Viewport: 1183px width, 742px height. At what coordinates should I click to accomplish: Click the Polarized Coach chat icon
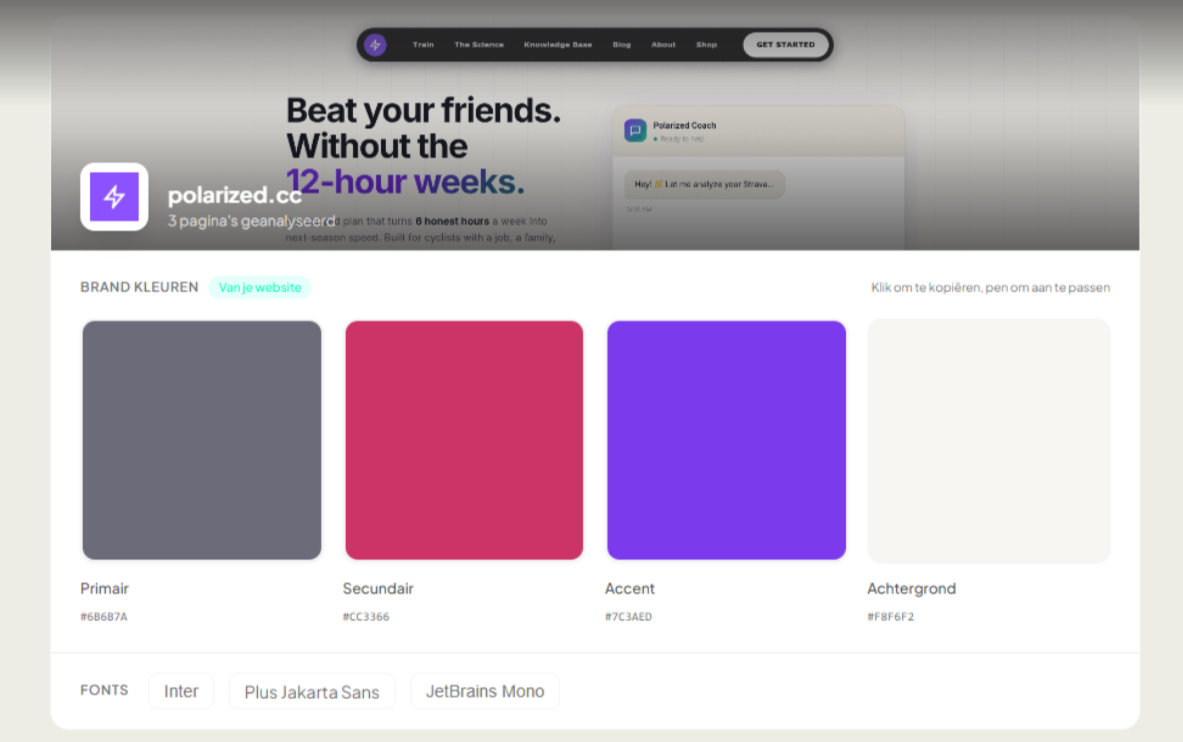pos(635,130)
